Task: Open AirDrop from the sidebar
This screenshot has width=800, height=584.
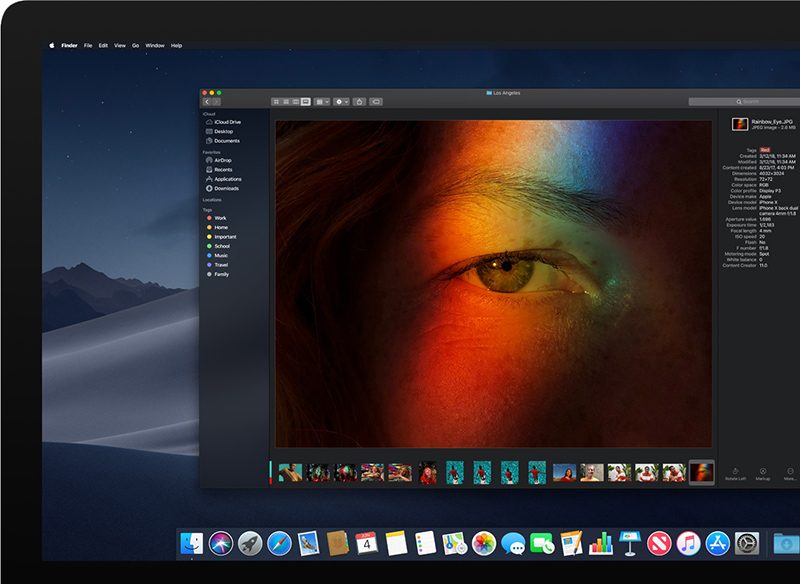Action: click(x=222, y=160)
